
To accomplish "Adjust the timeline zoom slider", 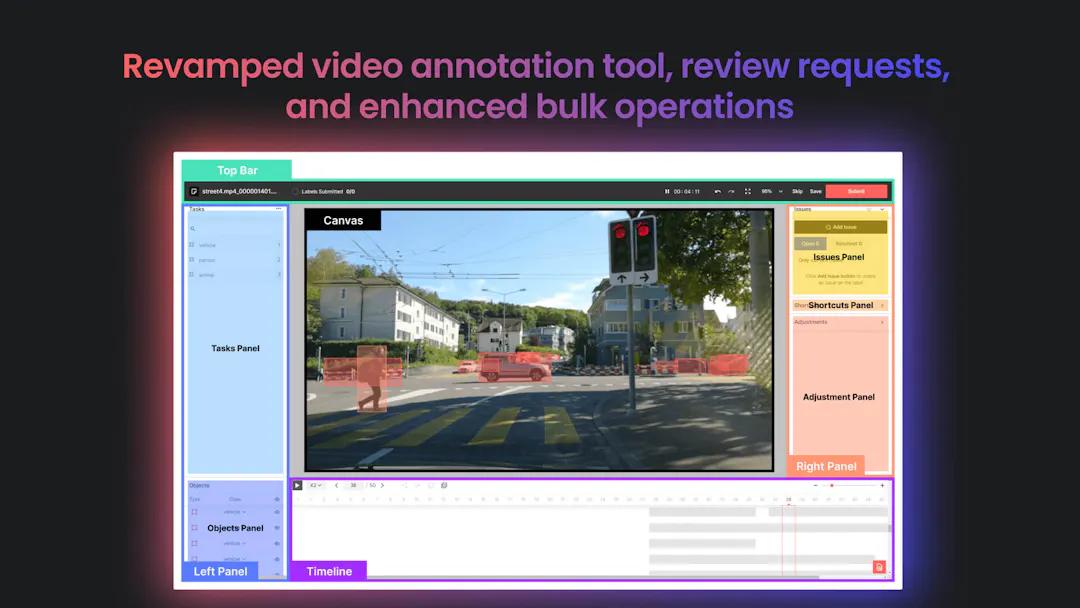I will [832, 485].
